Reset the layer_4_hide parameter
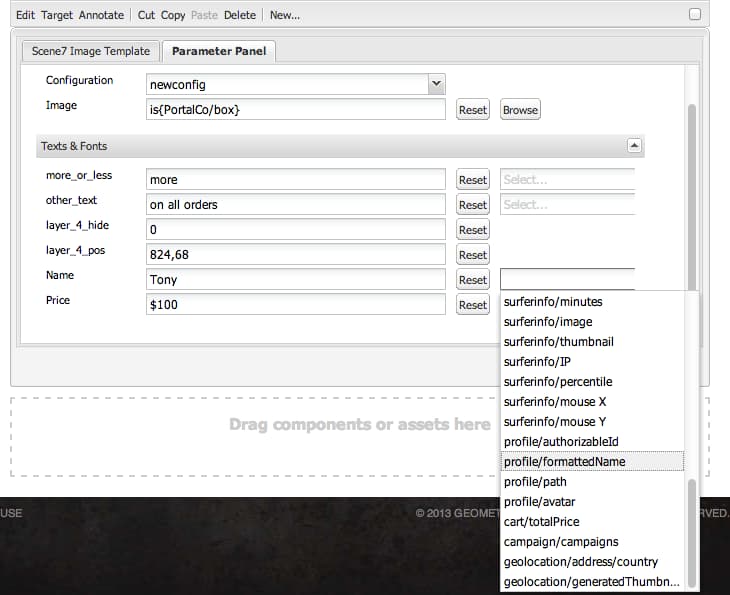 (x=473, y=230)
